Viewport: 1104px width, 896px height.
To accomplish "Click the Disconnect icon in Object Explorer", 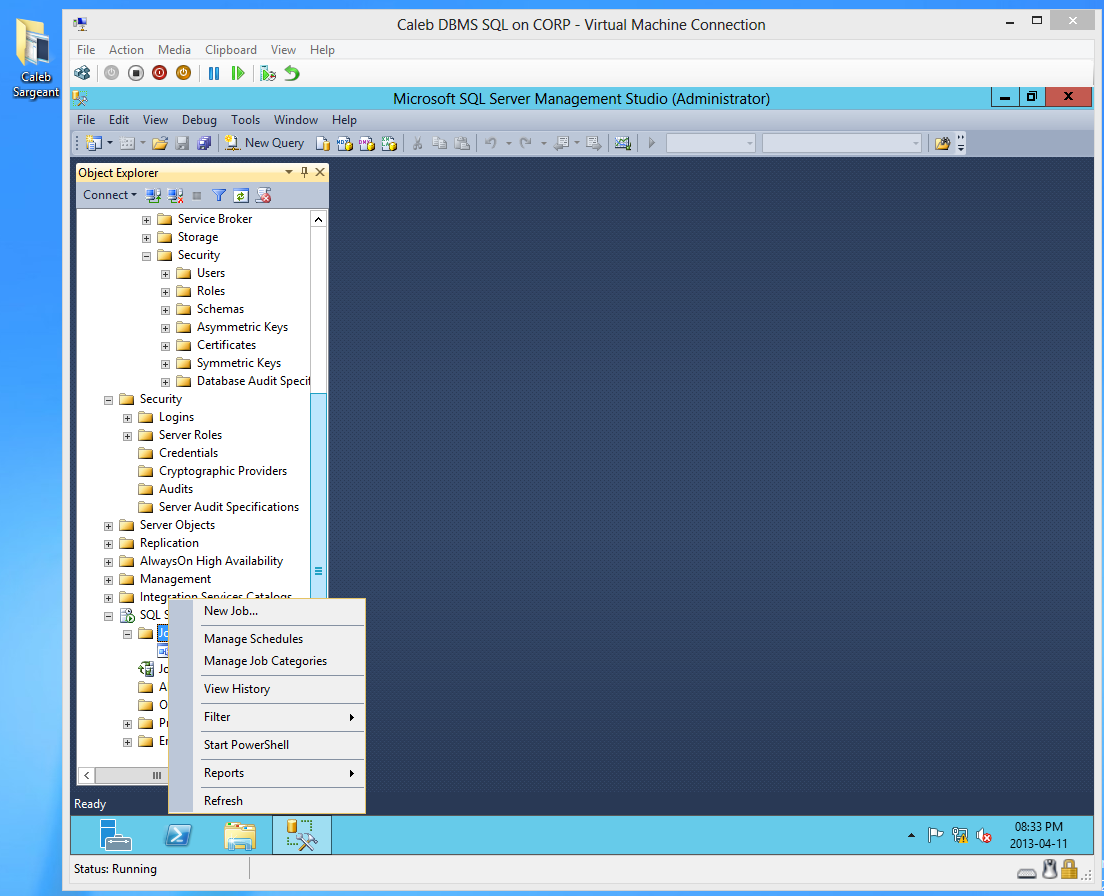I will point(175,195).
